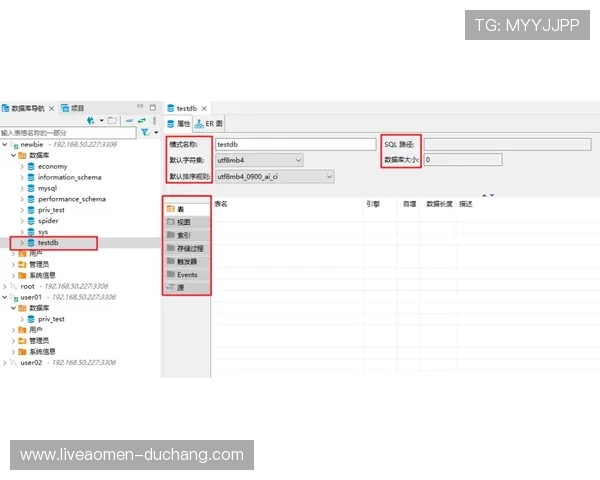Image resolution: width=600 pixels, height=480 pixels.
Task: Collapse the newbie connection node
Action: click(6, 145)
